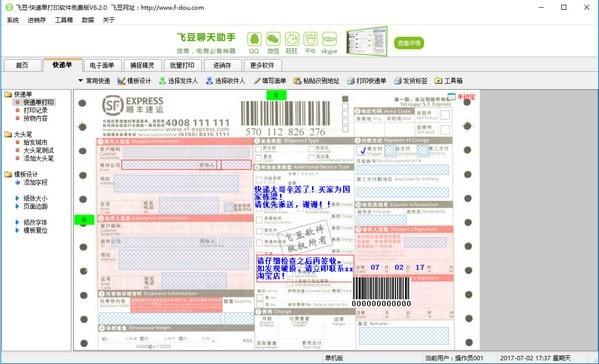Select 打印记录 in sidebar tree

(x=35, y=110)
